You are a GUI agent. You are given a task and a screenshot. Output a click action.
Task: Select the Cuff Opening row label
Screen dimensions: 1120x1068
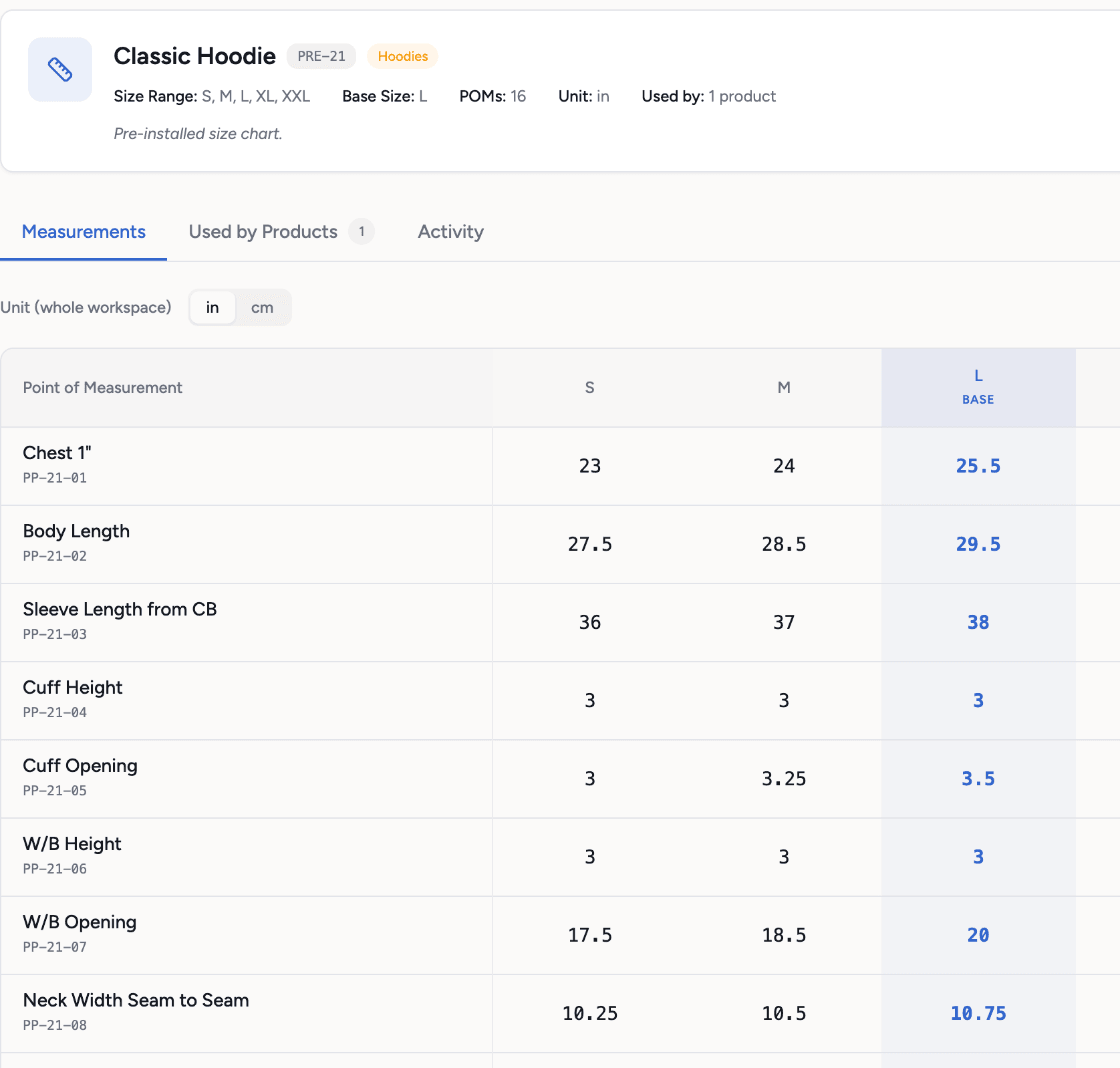(80, 766)
